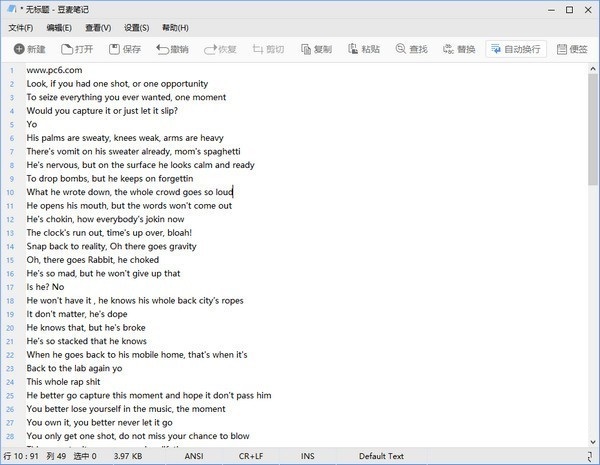Viewport: 600px width, 465px height.
Task: Click the scrollbar down arrow
Action: click(x=593, y=442)
